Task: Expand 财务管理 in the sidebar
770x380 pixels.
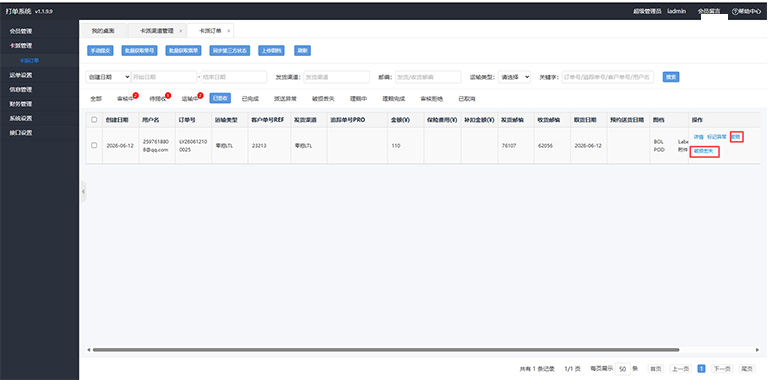Action: (21, 104)
